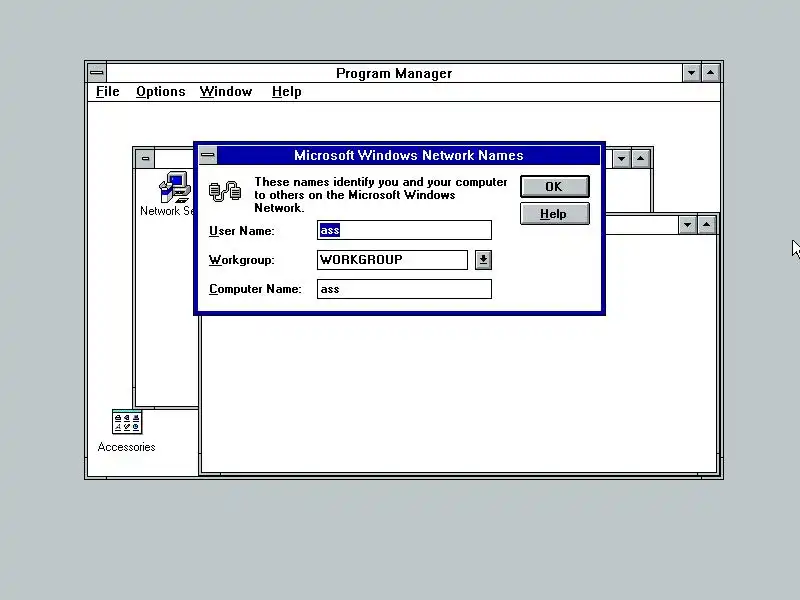Viewport: 800px width, 600px height.
Task: Maximize the Network group window behind dialog
Action: coord(641,159)
